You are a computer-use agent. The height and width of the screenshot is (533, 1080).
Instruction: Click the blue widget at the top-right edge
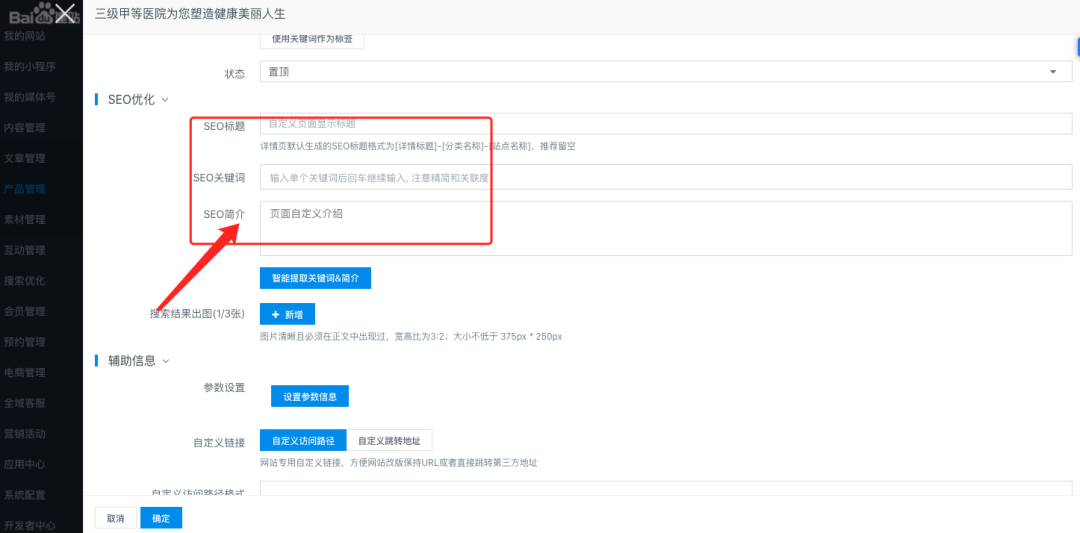(x=1075, y=46)
